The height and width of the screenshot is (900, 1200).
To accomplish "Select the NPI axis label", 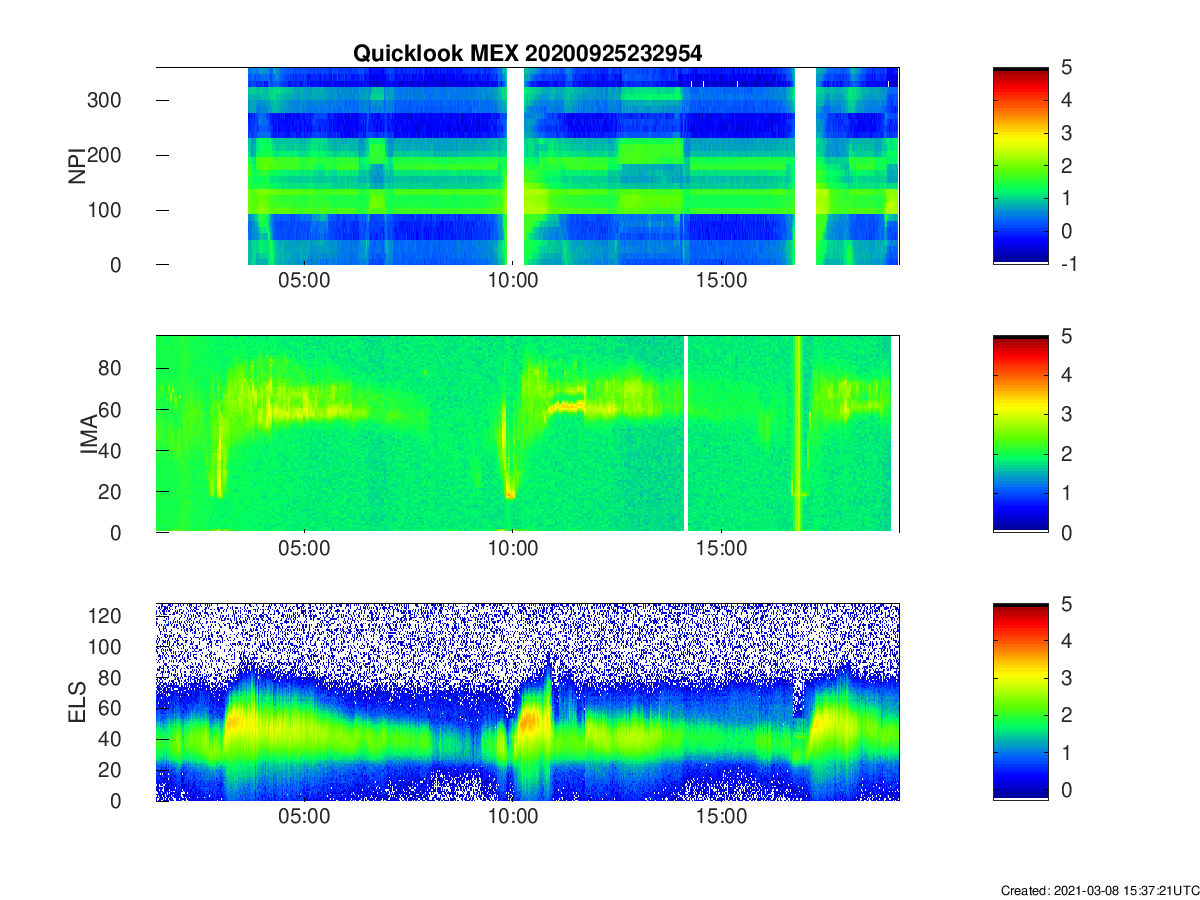I will 76,166.
